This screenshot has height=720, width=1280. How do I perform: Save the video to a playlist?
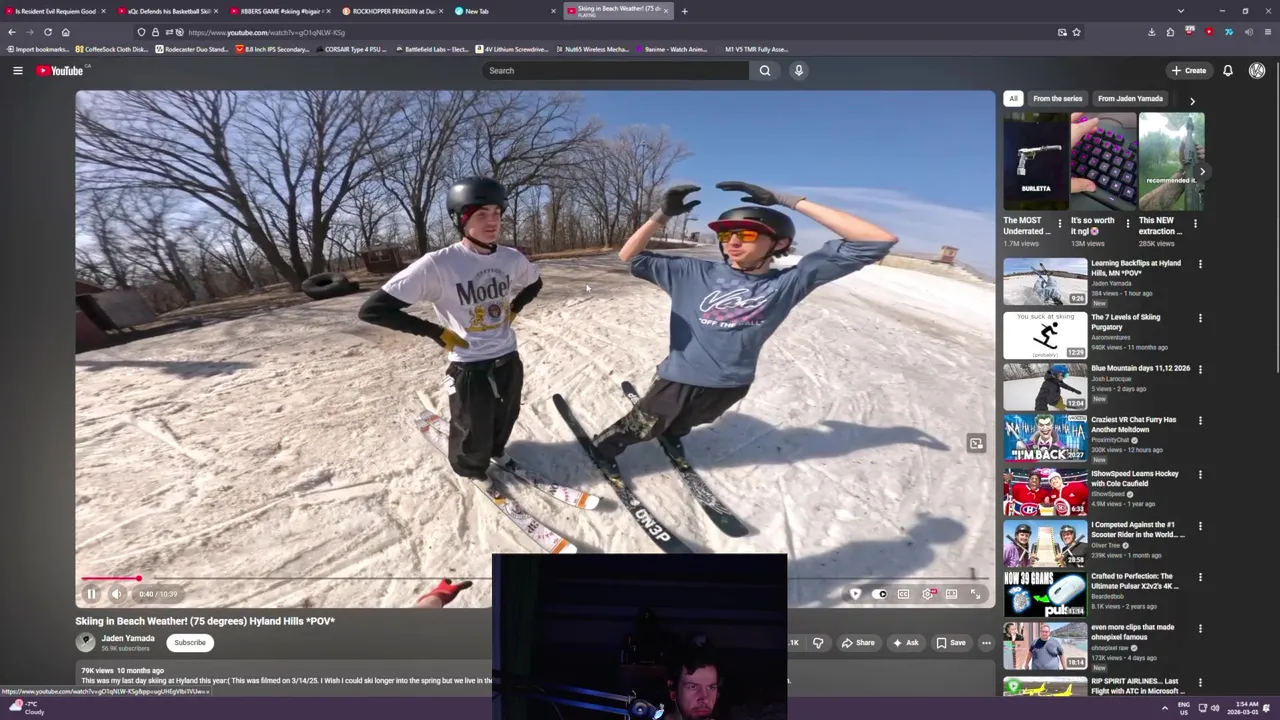coord(951,643)
